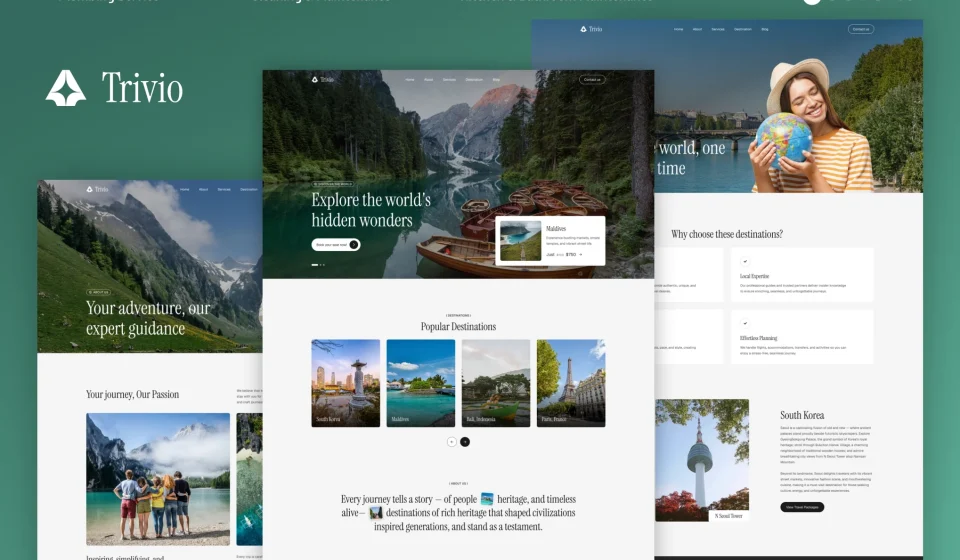The height and width of the screenshot is (560, 960).
Task: Click the checkmark icon above Local Expertise
Action: point(745,261)
